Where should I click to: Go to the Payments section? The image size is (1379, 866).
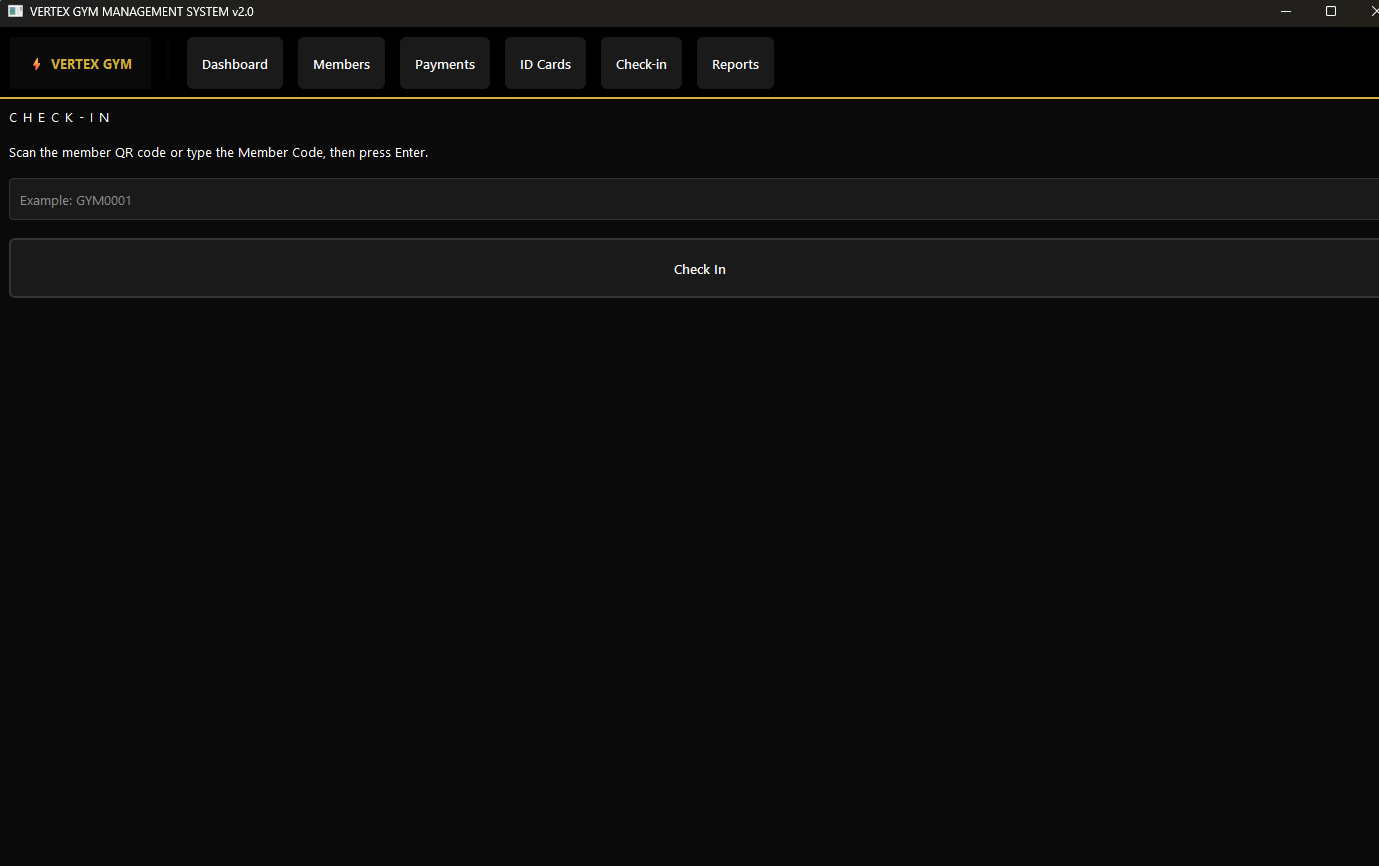pyautogui.click(x=445, y=64)
